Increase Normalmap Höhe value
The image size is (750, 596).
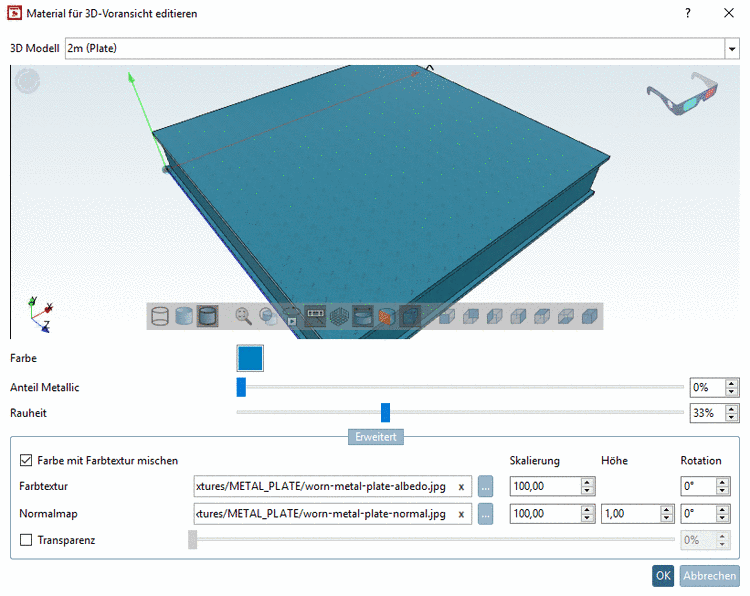667,509
